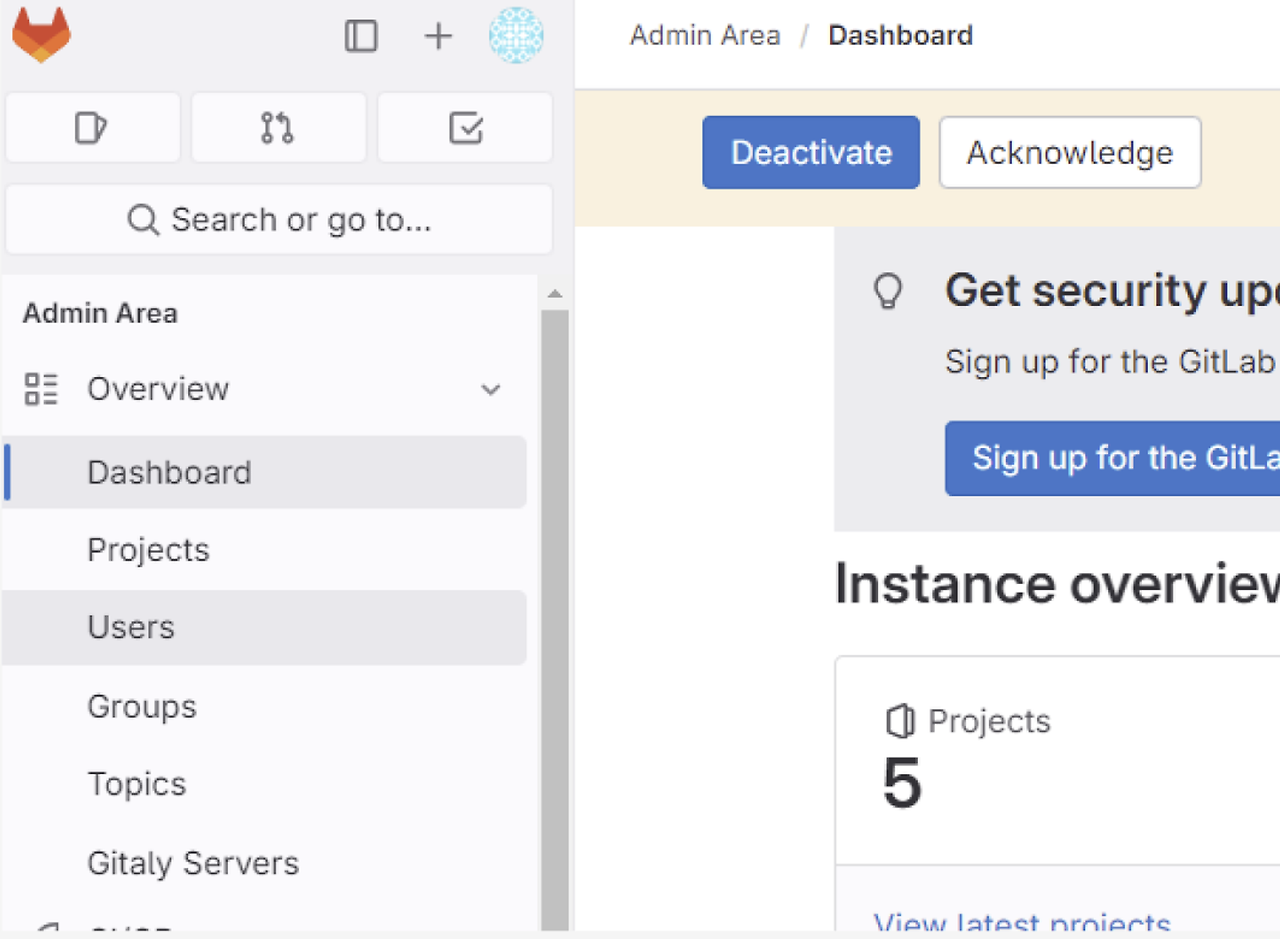The height and width of the screenshot is (939, 1280).
Task: Click the View latest projects link
Action: (1022, 924)
